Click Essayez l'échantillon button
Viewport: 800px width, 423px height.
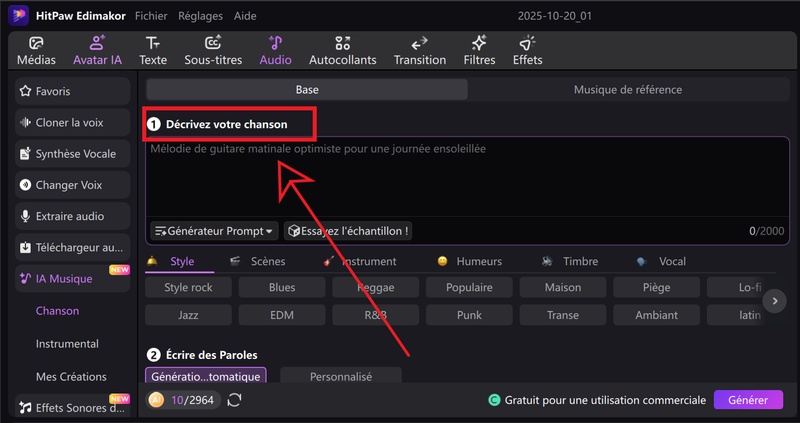point(348,231)
